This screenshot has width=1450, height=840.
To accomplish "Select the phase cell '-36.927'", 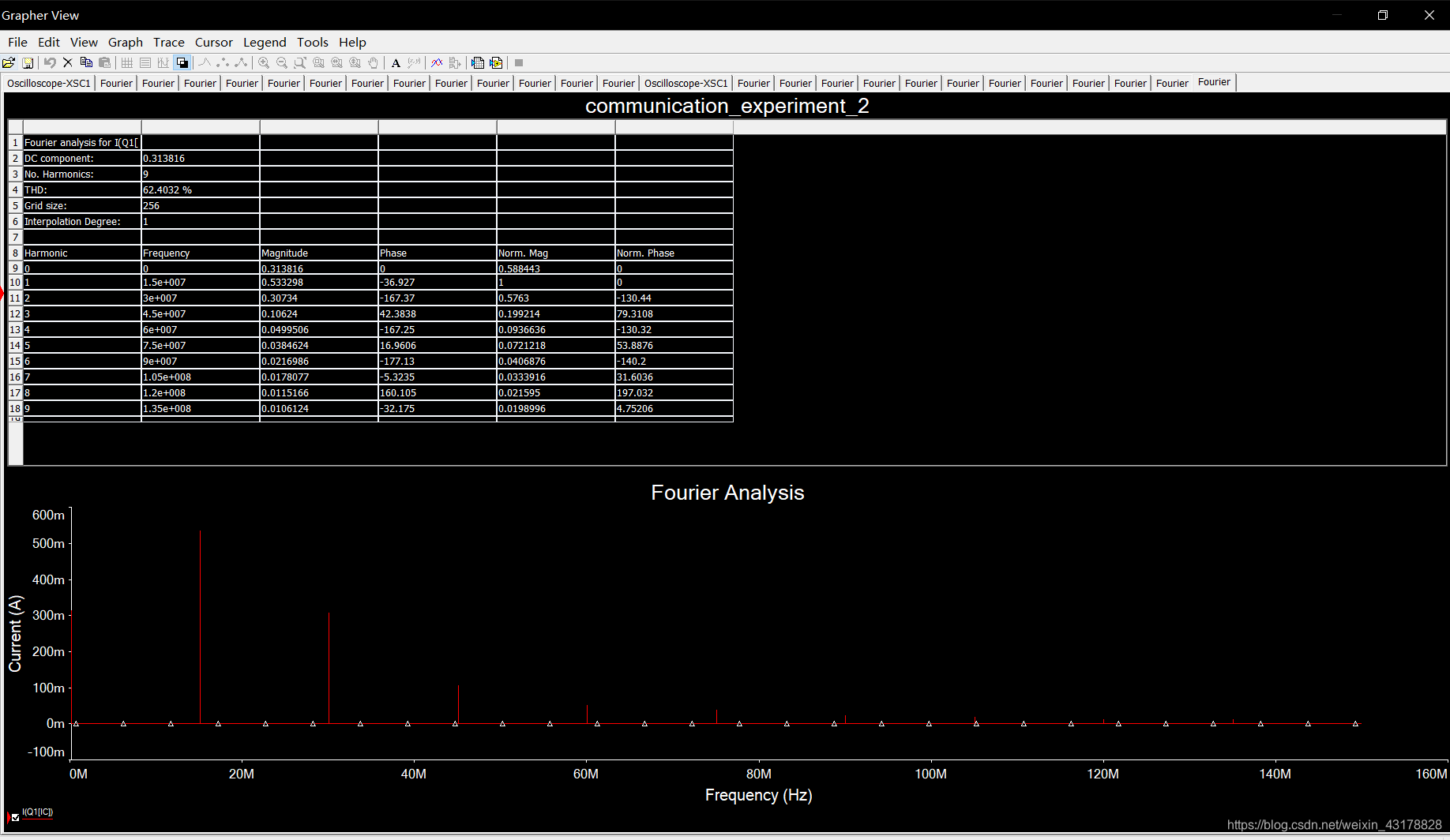I will 438,282.
